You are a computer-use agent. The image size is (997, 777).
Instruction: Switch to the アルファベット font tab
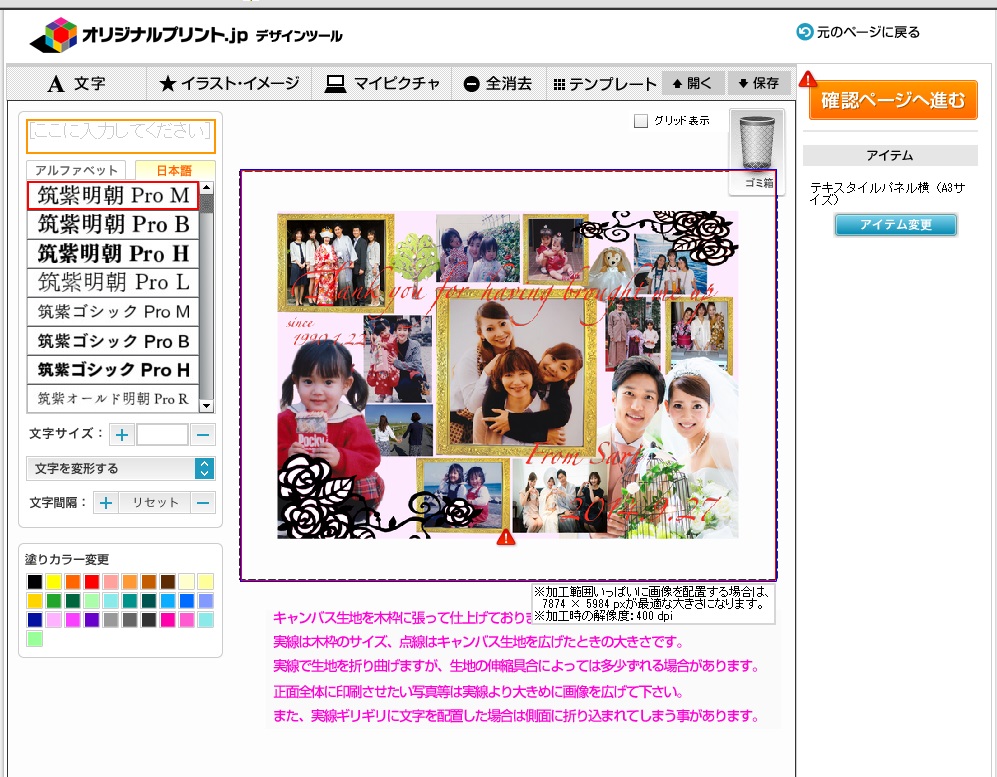pyautogui.click(x=76, y=170)
